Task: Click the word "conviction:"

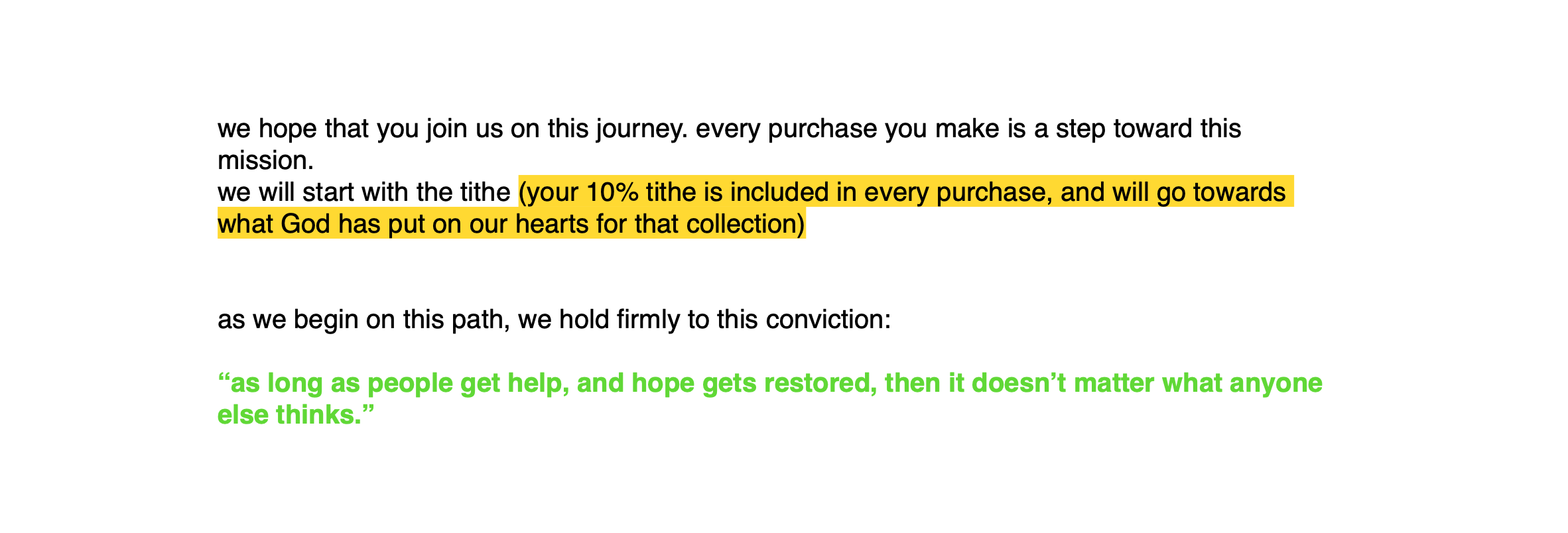Action: 828,320
